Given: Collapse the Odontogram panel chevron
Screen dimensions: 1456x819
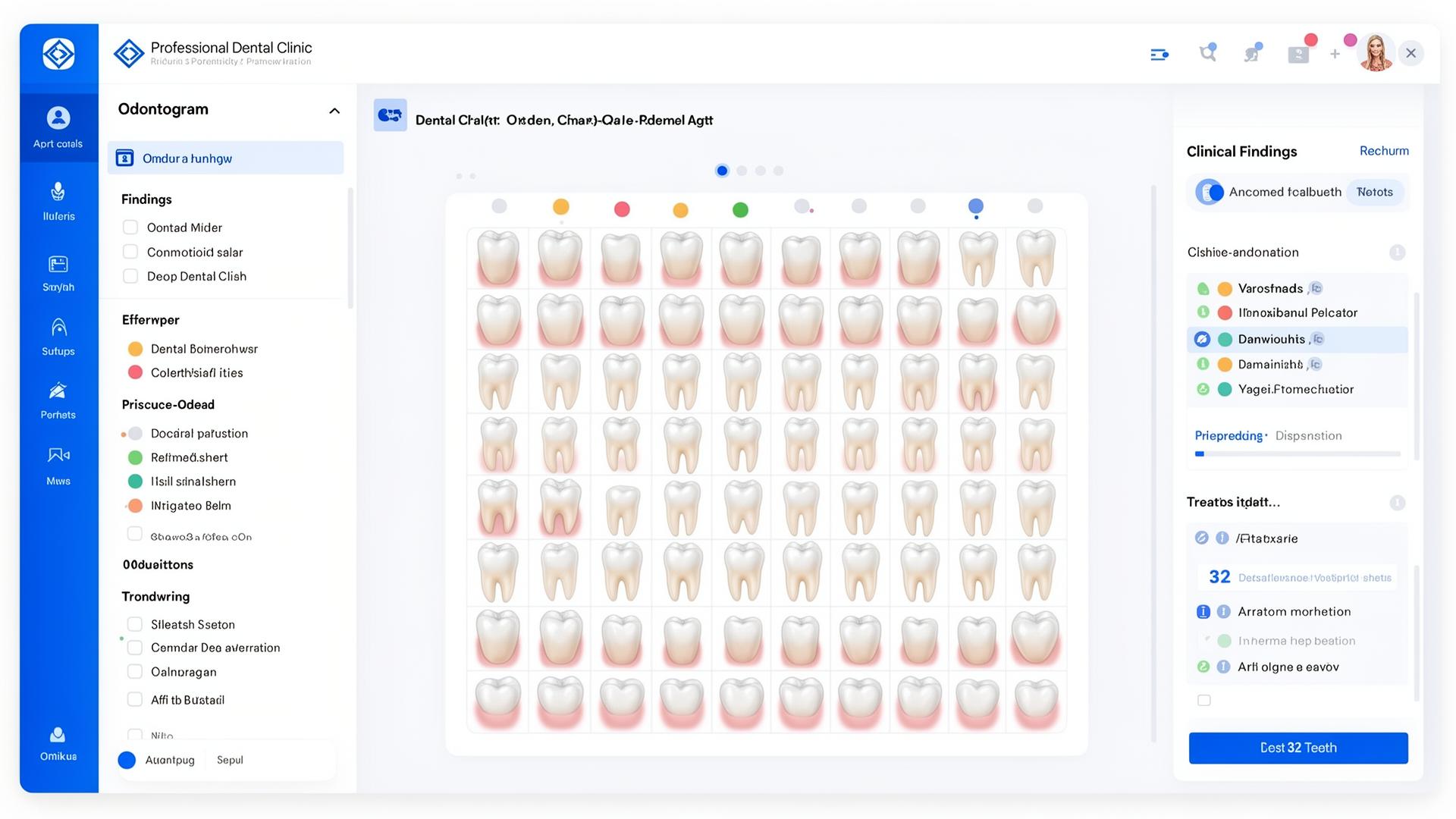Looking at the screenshot, I should click(x=334, y=111).
